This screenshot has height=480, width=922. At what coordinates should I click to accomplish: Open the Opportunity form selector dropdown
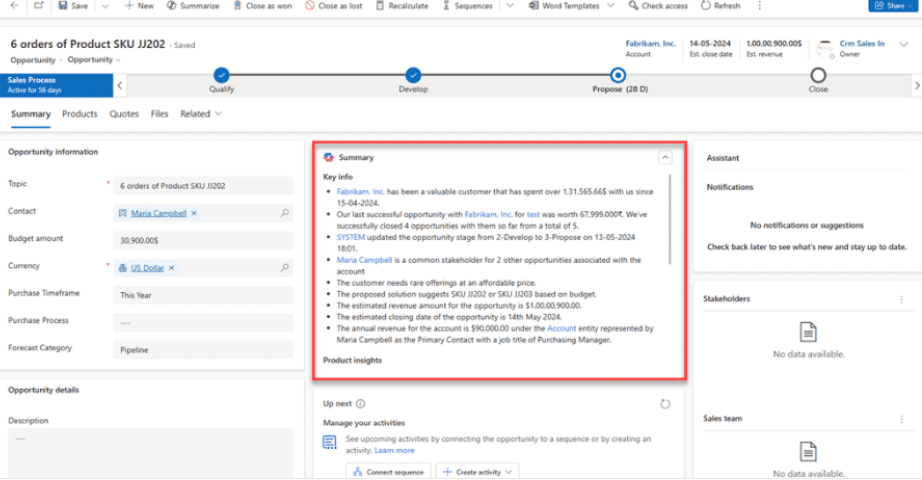click(x=93, y=59)
